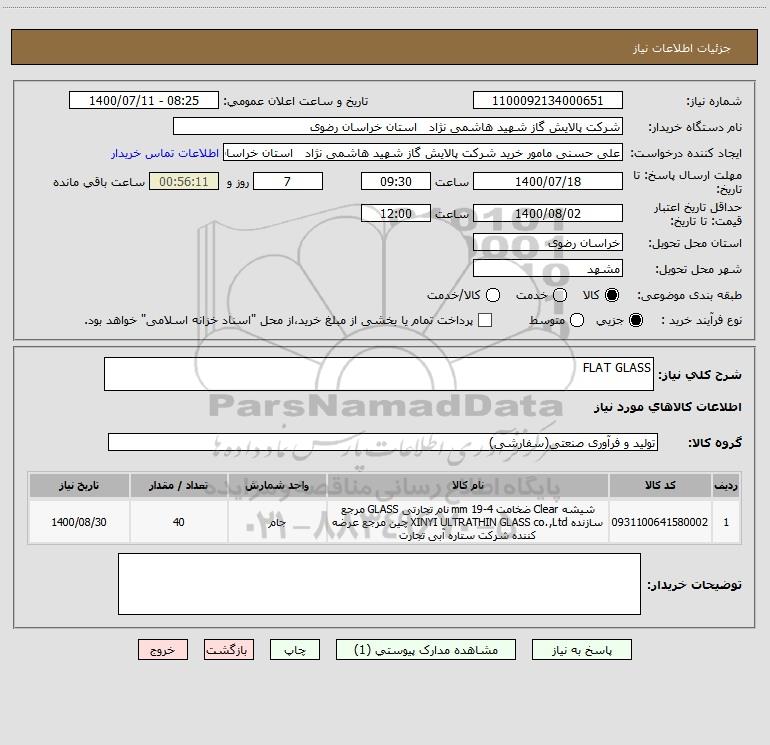The width and height of the screenshot is (770, 745).
Task: Enable the اسناد خزانه اسلامی payment checkbox
Action: 485,320
